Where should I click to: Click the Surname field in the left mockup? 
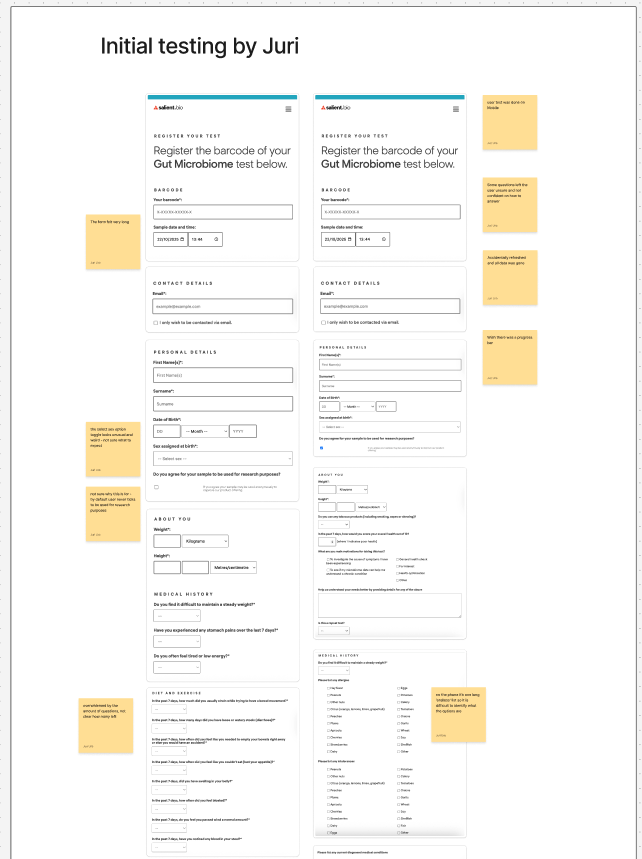tap(223, 404)
